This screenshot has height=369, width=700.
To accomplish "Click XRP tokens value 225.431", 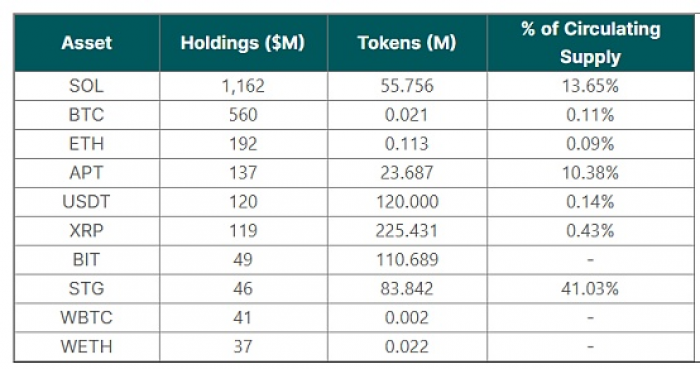I will (407, 231).
